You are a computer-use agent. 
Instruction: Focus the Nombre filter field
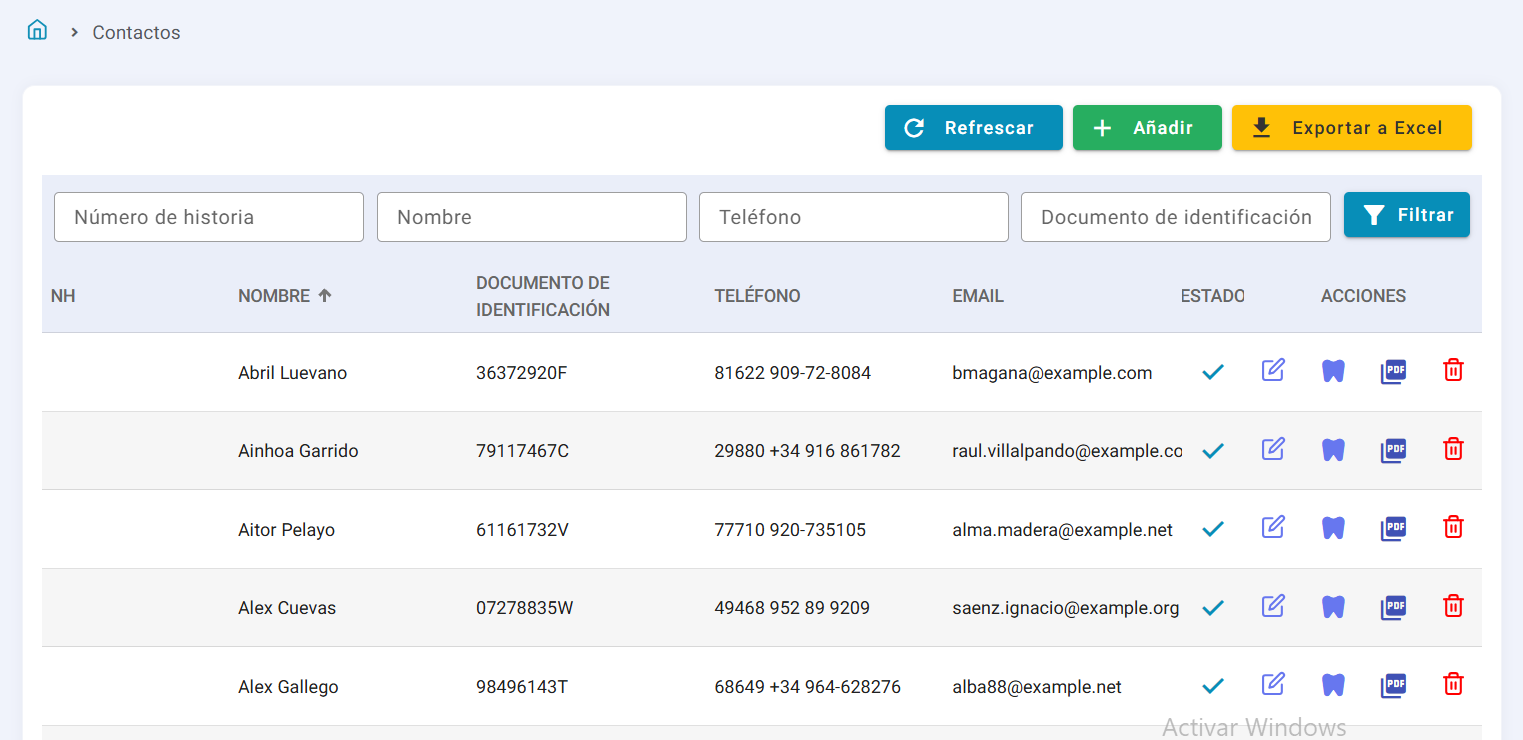(x=531, y=217)
